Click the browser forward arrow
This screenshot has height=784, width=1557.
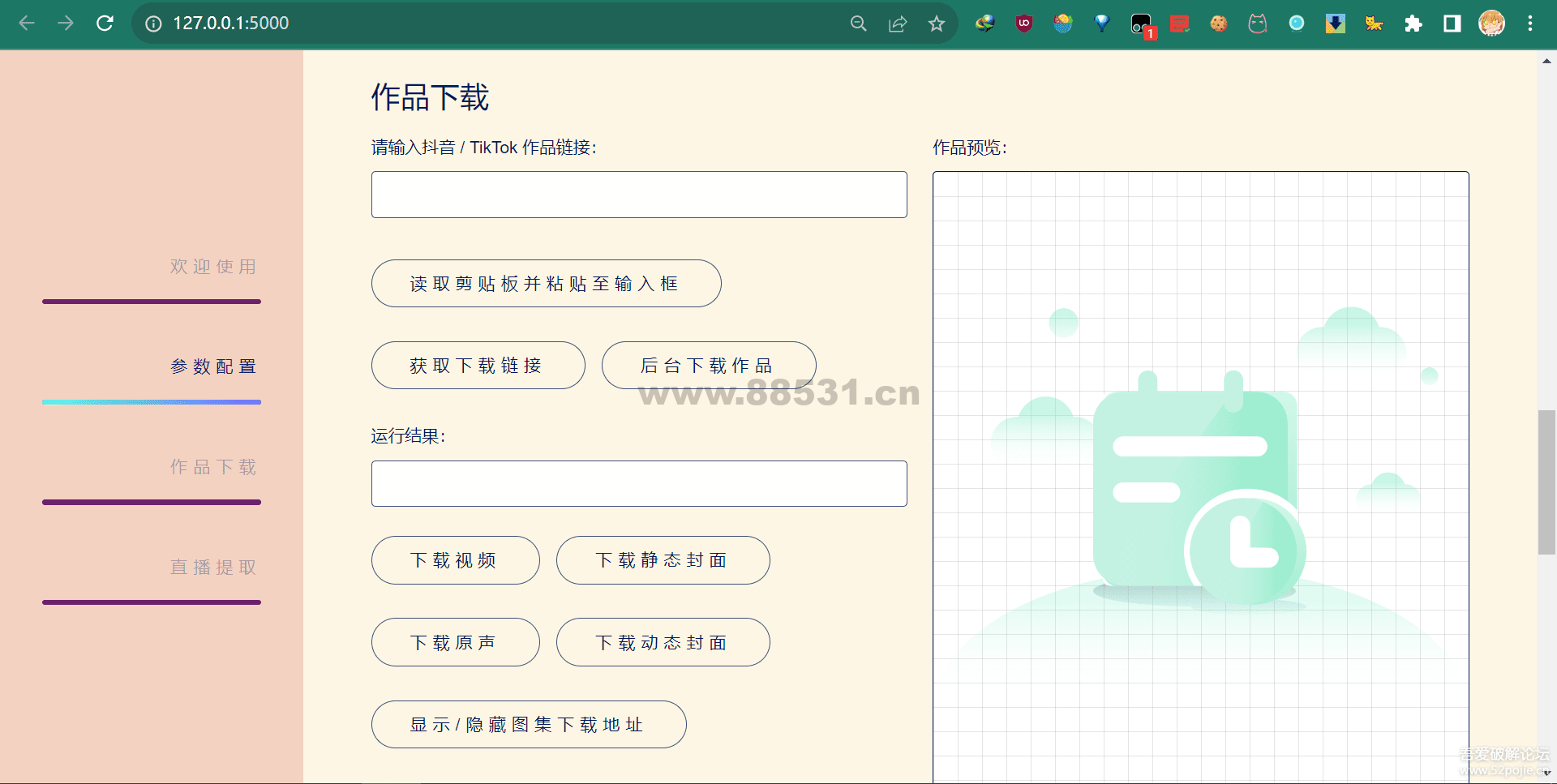66,24
